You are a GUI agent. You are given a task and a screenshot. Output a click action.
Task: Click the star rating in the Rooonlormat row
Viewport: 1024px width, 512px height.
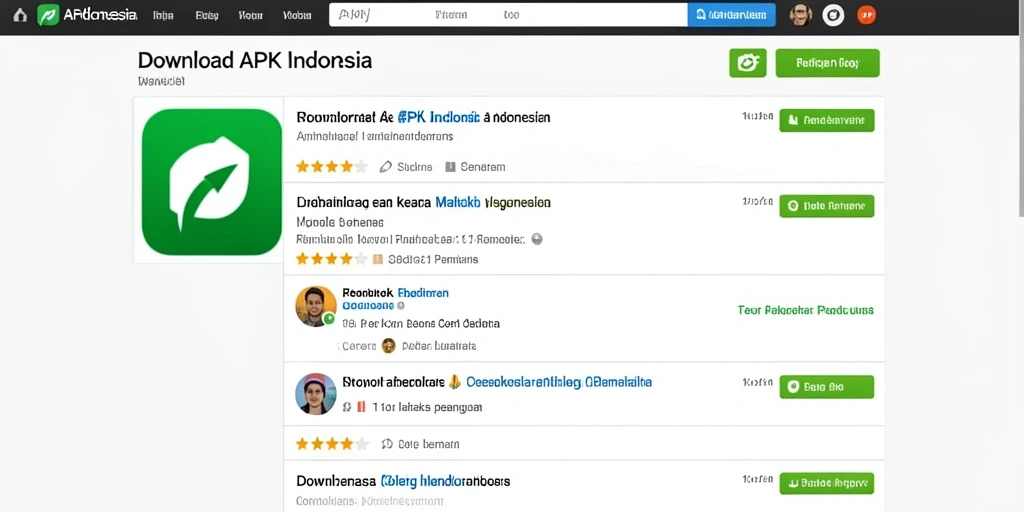(x=332, y=167)
